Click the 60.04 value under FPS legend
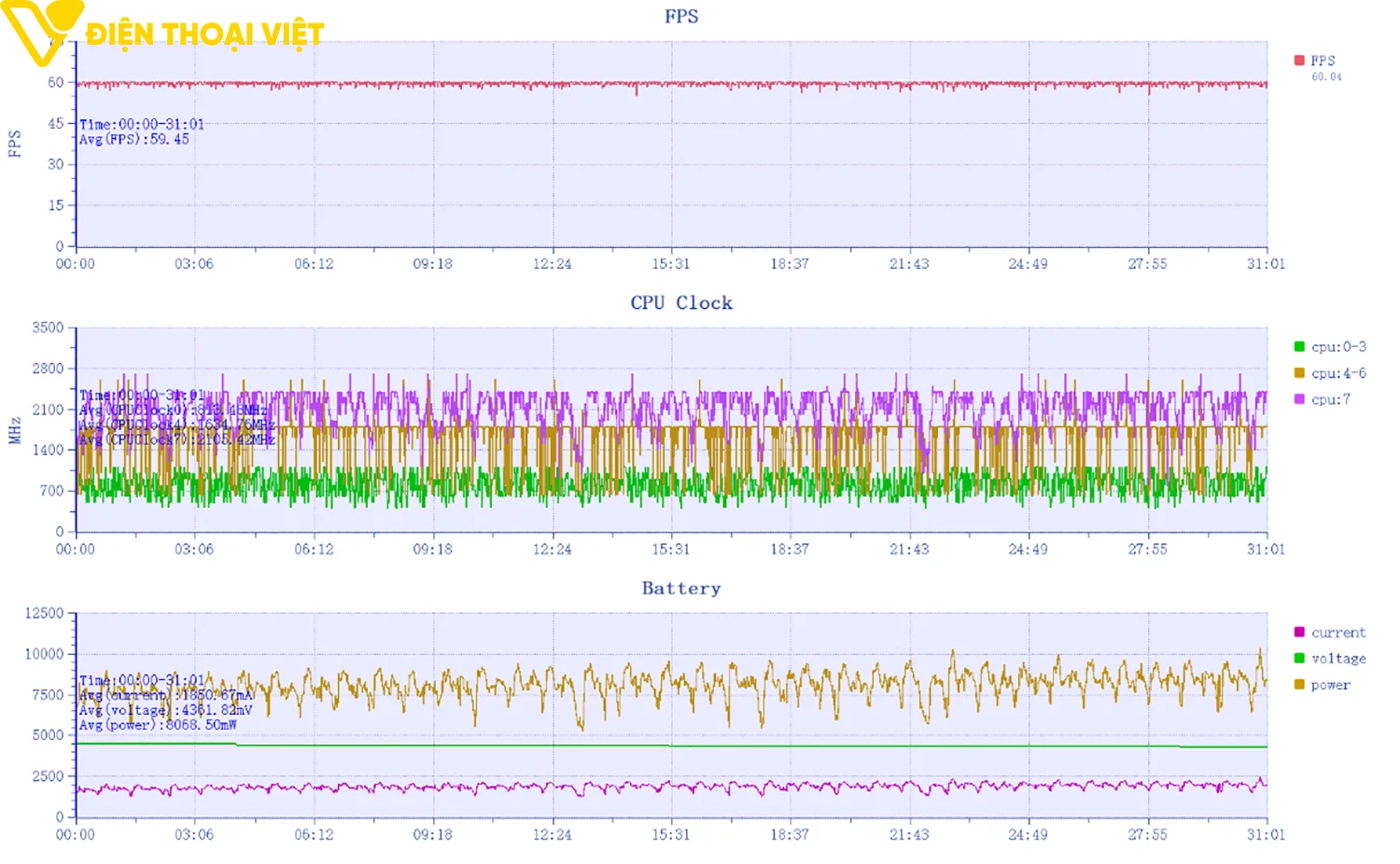This screenshot has height=864, width=1400. click(x=1326, y=77)
